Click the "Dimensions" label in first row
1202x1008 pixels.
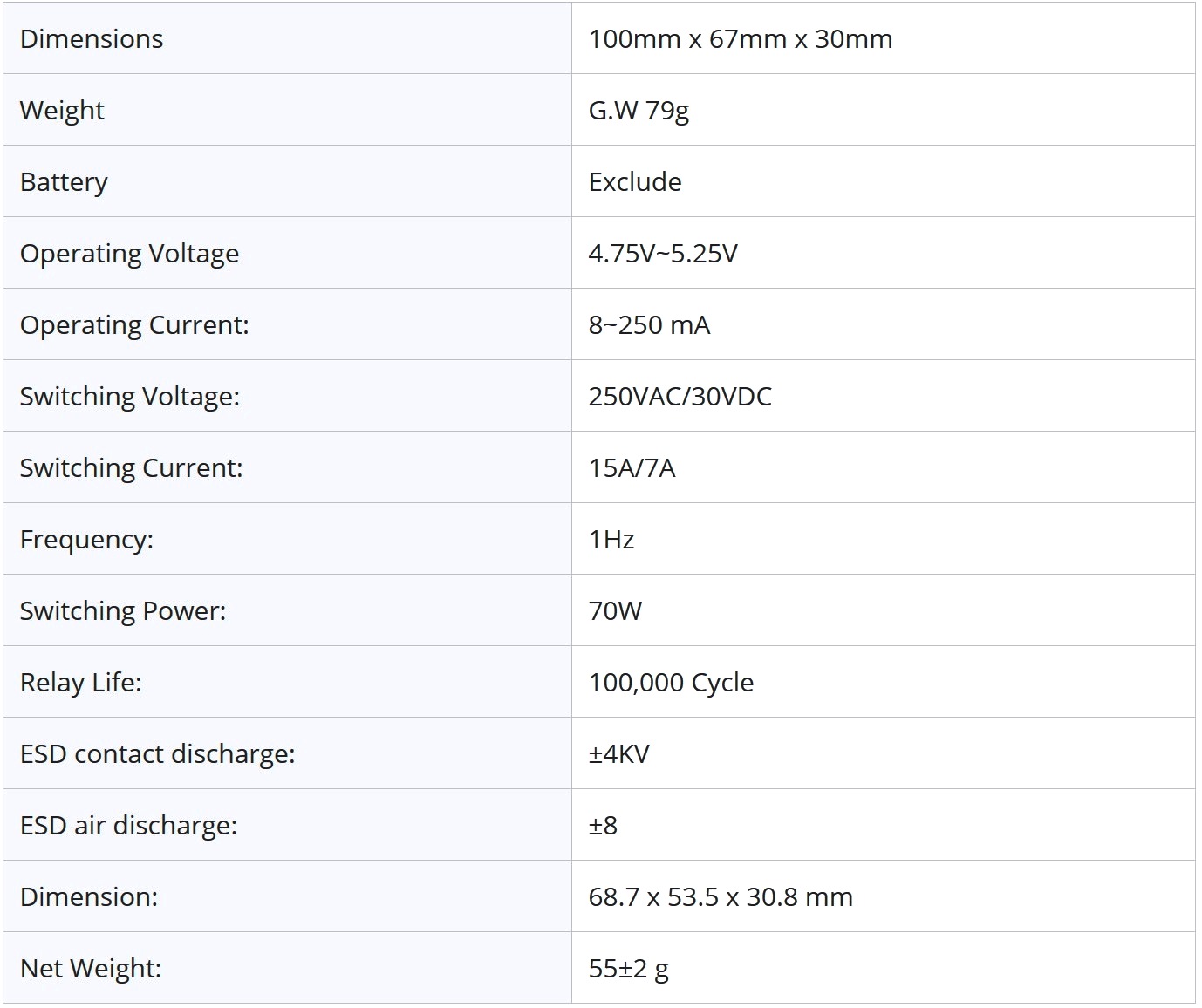click(92, 39)
